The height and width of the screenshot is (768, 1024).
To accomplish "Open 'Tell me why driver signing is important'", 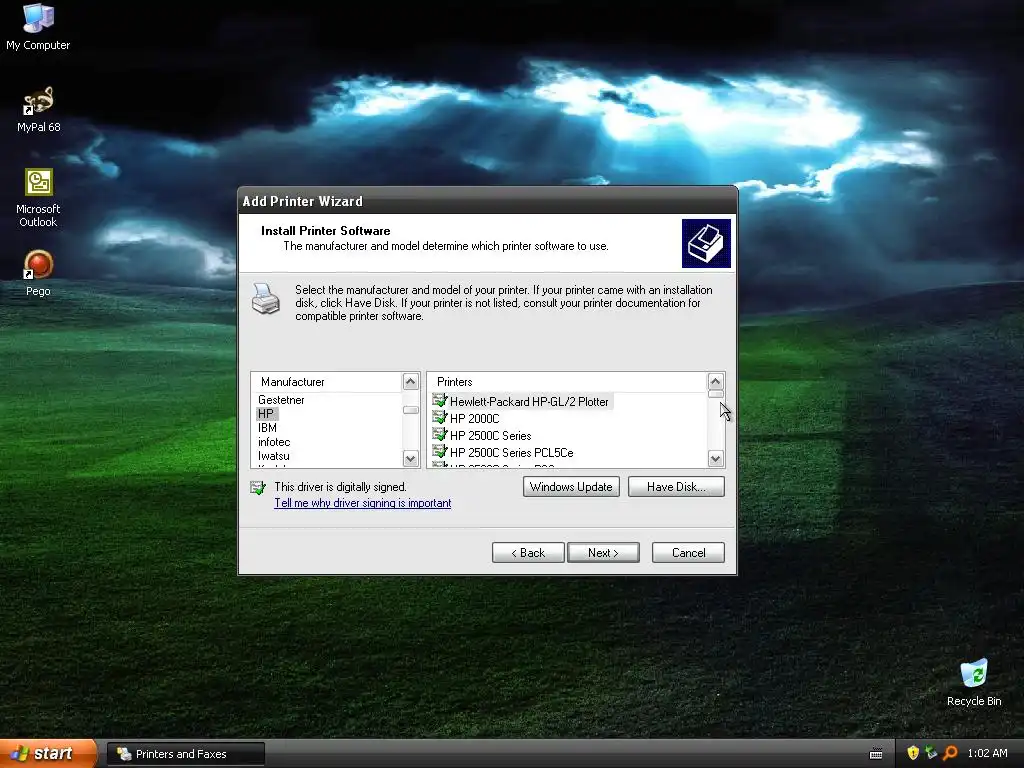I will tap(362, 503).
